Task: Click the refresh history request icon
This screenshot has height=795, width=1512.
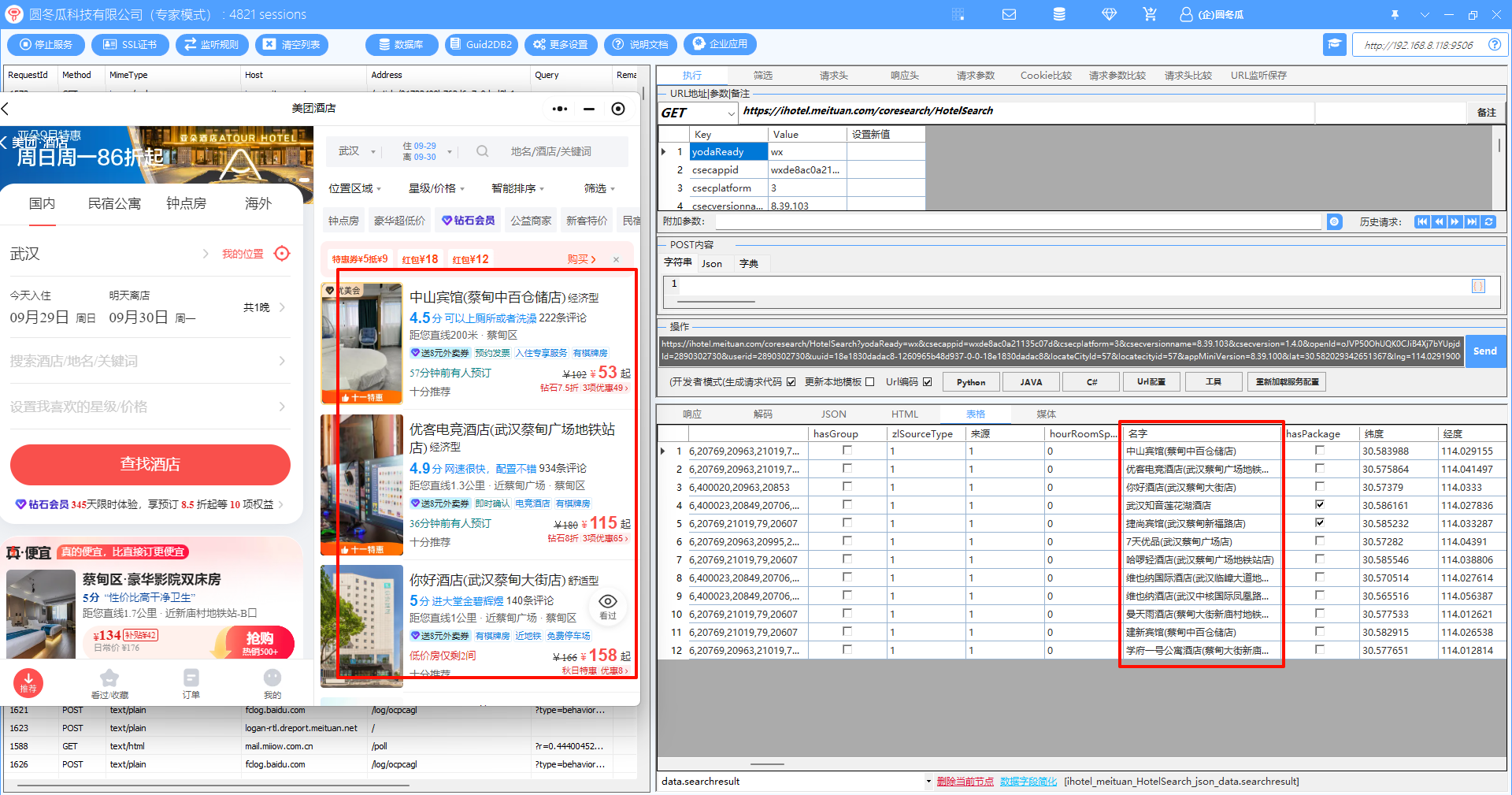Action: 1488,221
